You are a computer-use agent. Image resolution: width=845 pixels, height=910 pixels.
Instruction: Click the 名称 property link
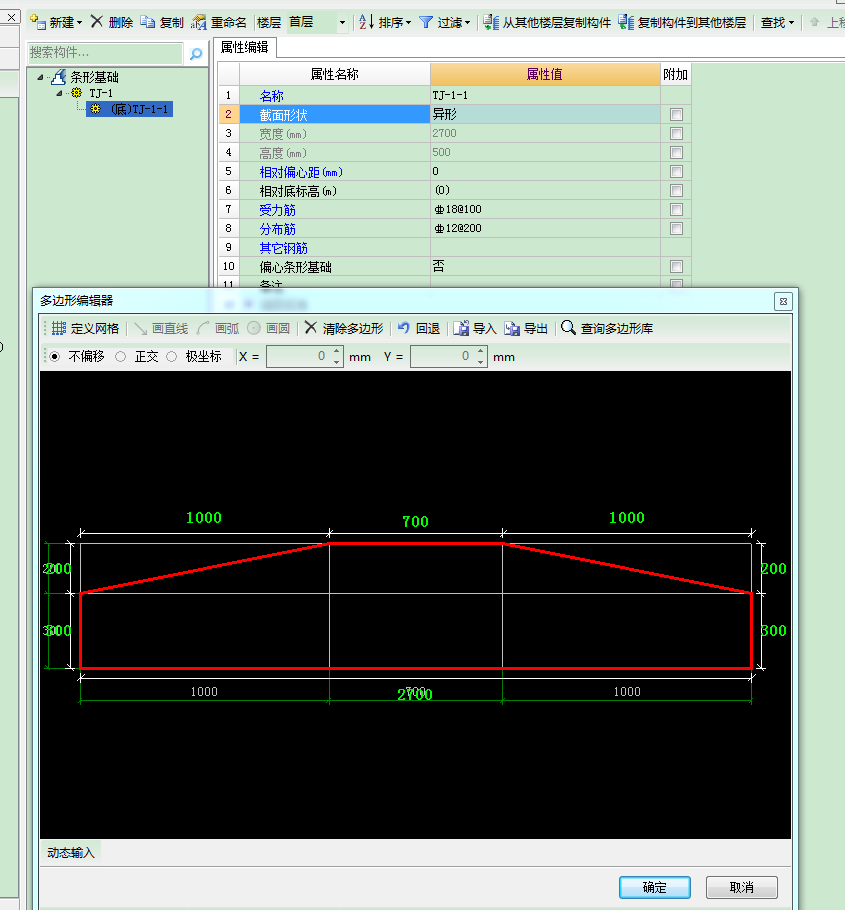click(x=272, y=96)
